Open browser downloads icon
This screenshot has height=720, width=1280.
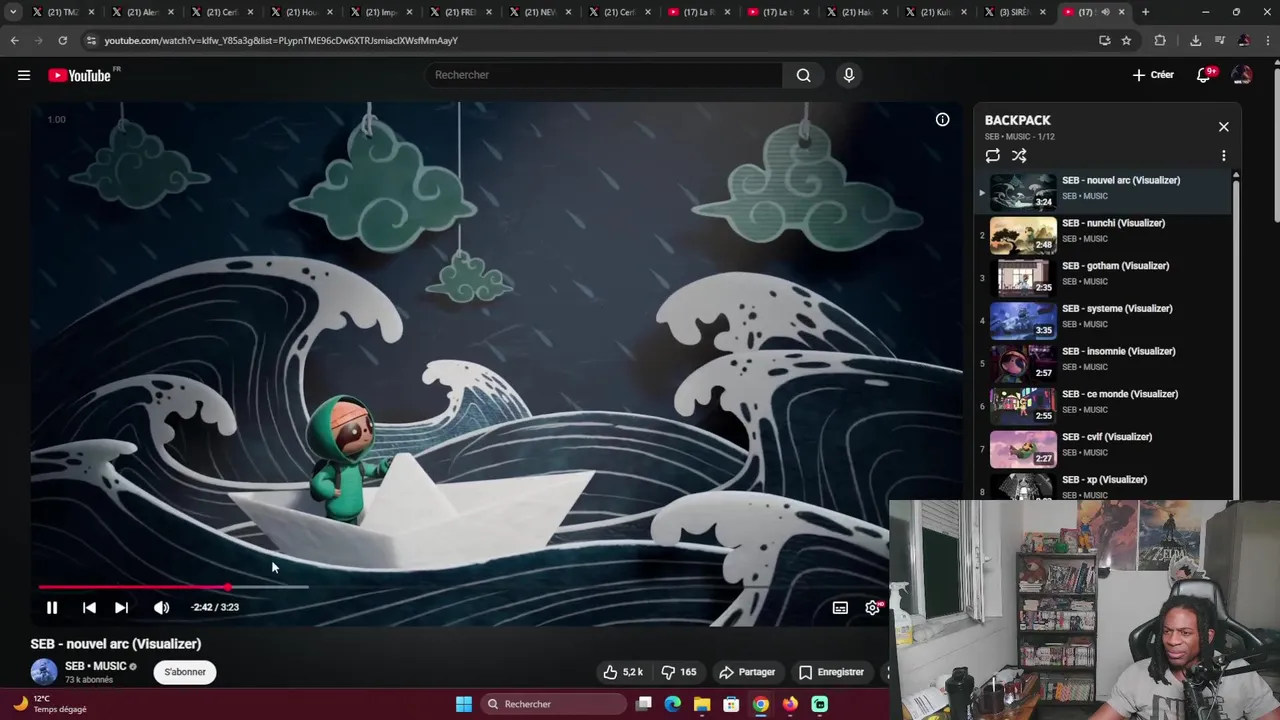(x=1195, y=40)
